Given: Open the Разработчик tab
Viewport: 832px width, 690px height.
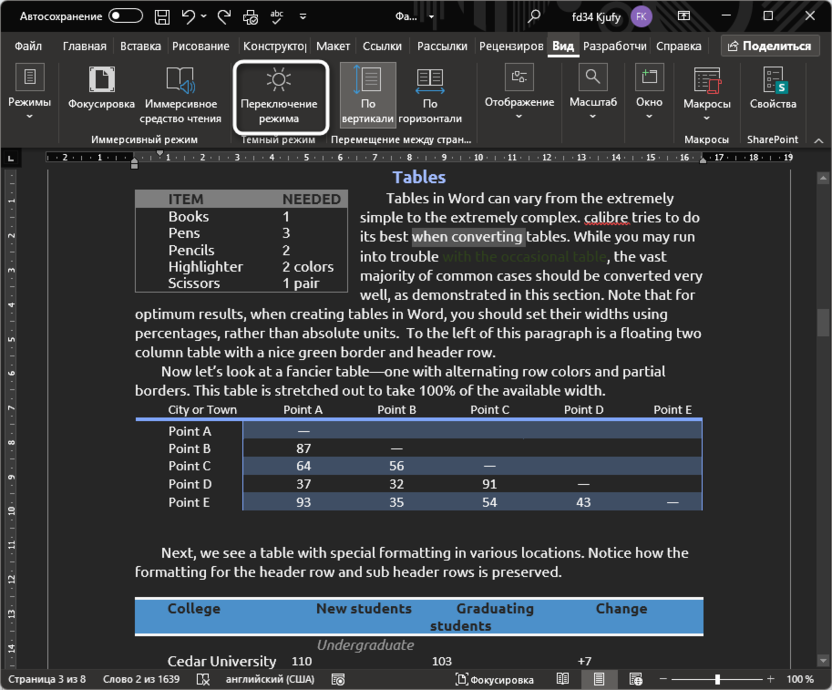Looking at the screenshot, I should click(614, 46).
